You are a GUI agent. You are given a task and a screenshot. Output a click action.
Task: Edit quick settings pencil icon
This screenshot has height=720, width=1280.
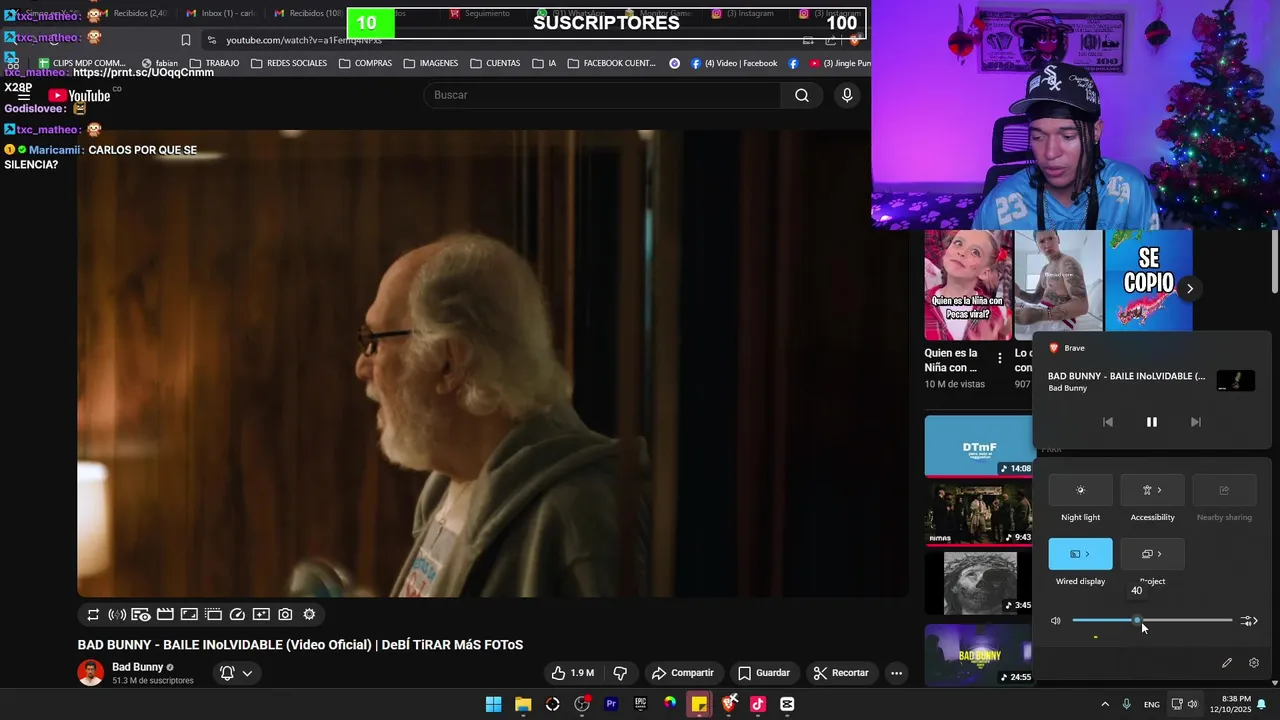(1227, 663)
